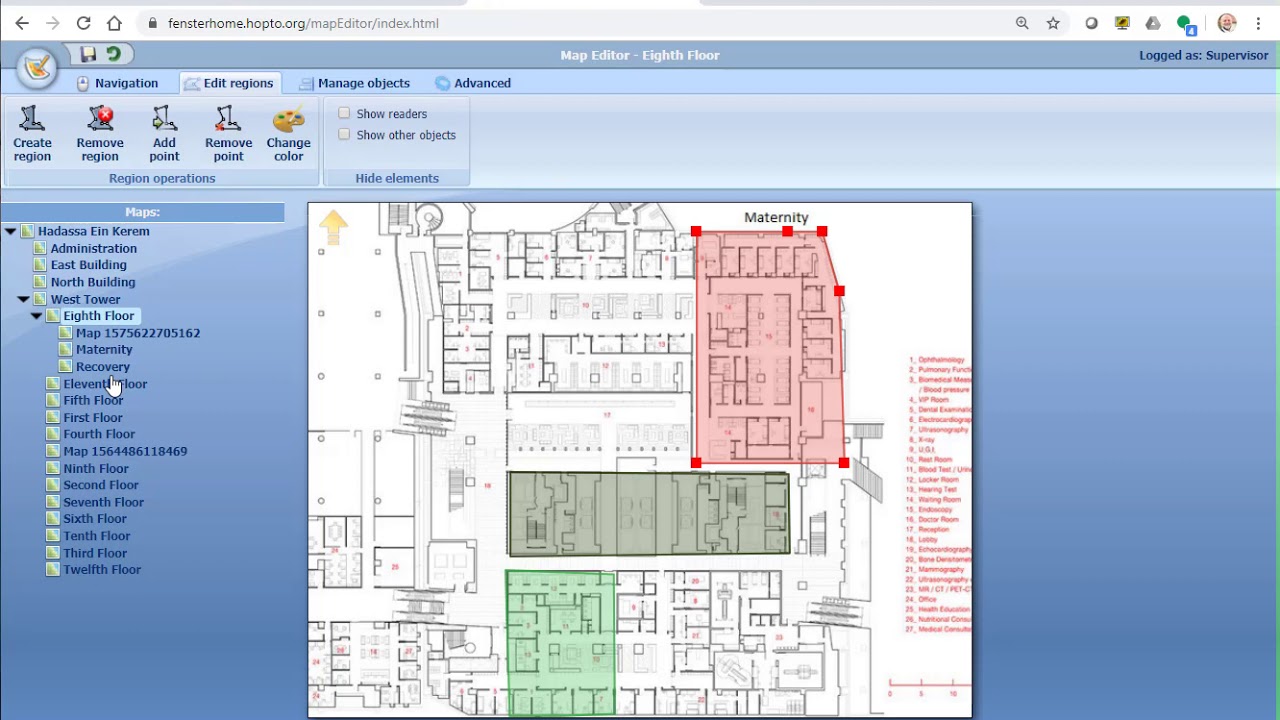This screenshot has height=720, width=1280.
Task: Activate the Add point tool
Action: tap(164, 134)
